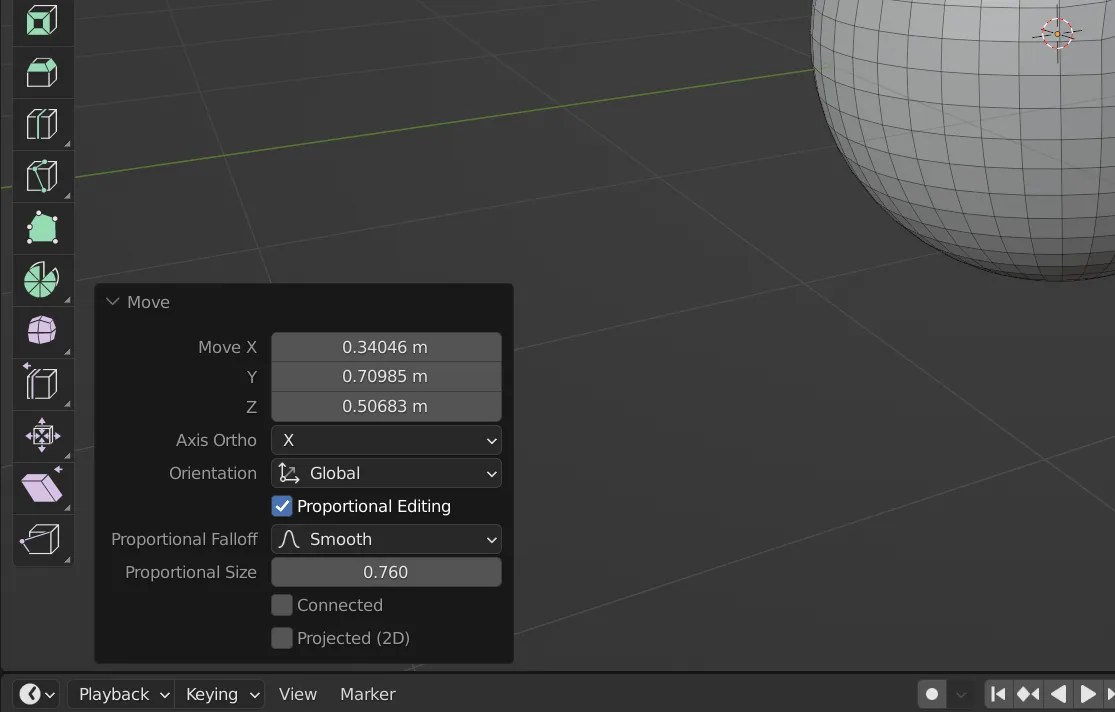Play the animation forward
The width and height of the screenshot is (1115, 712).
coord(1087,693)
